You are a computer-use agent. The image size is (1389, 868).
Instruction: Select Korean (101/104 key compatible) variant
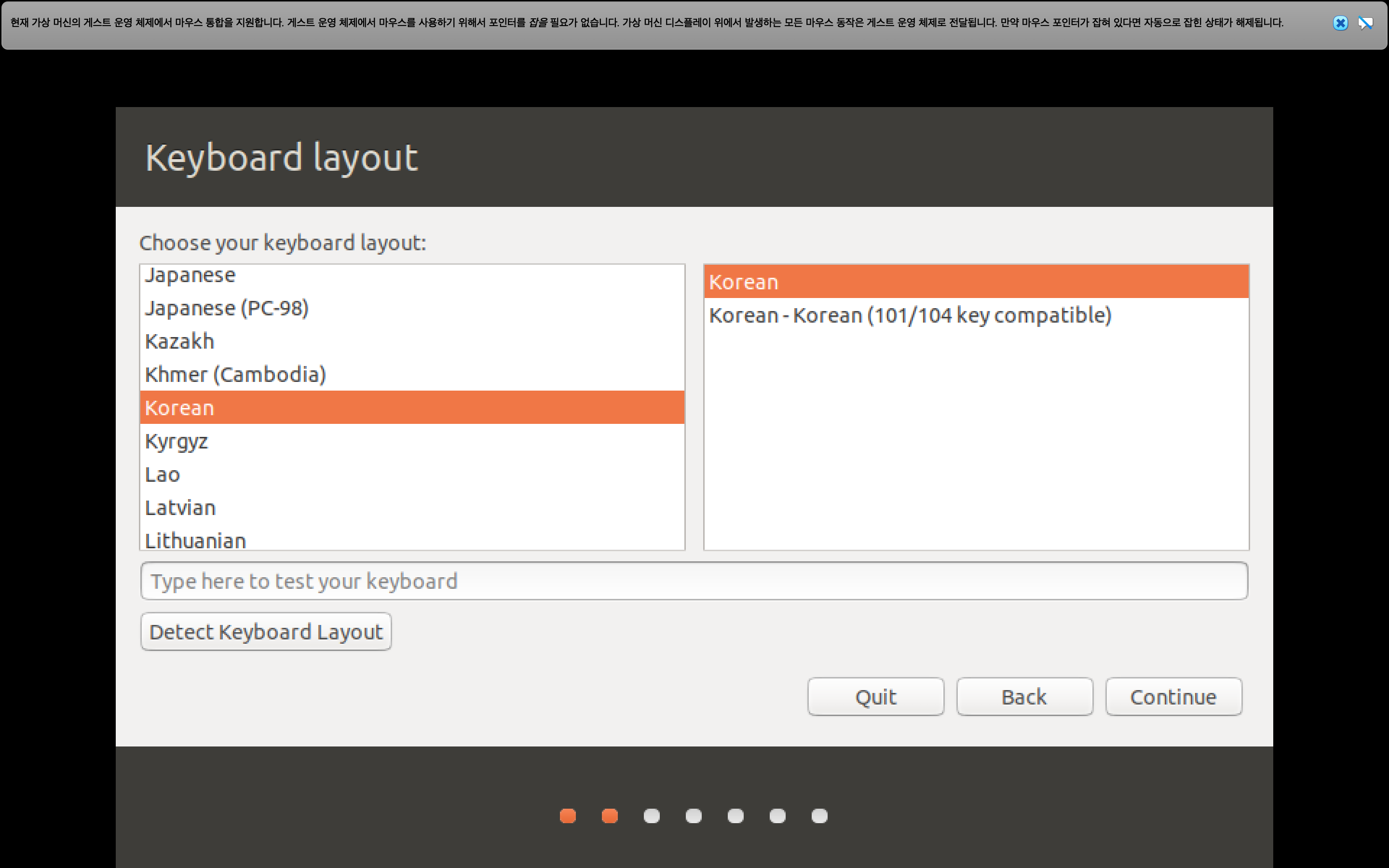click(x=910, y=315)
